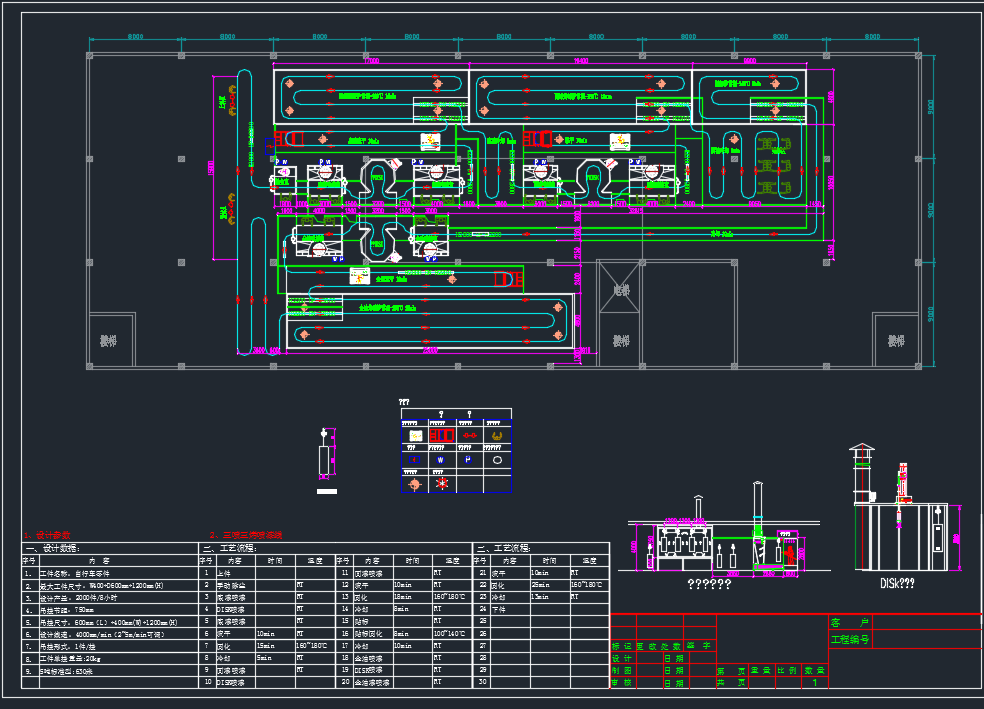Screen dimensions: 984x709
Task: Select the chimney cap on DISk elevation
Action: (862, 448)
